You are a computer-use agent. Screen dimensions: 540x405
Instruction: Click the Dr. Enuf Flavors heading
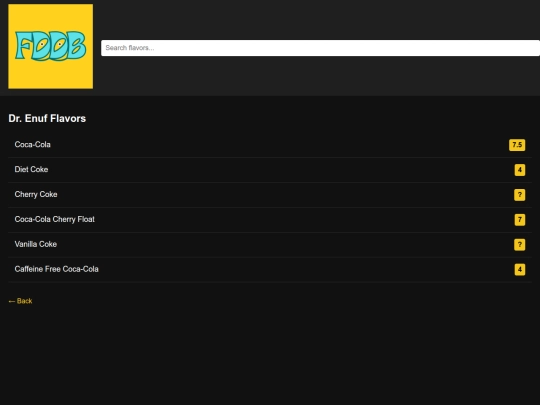click(x=47, y=118)
